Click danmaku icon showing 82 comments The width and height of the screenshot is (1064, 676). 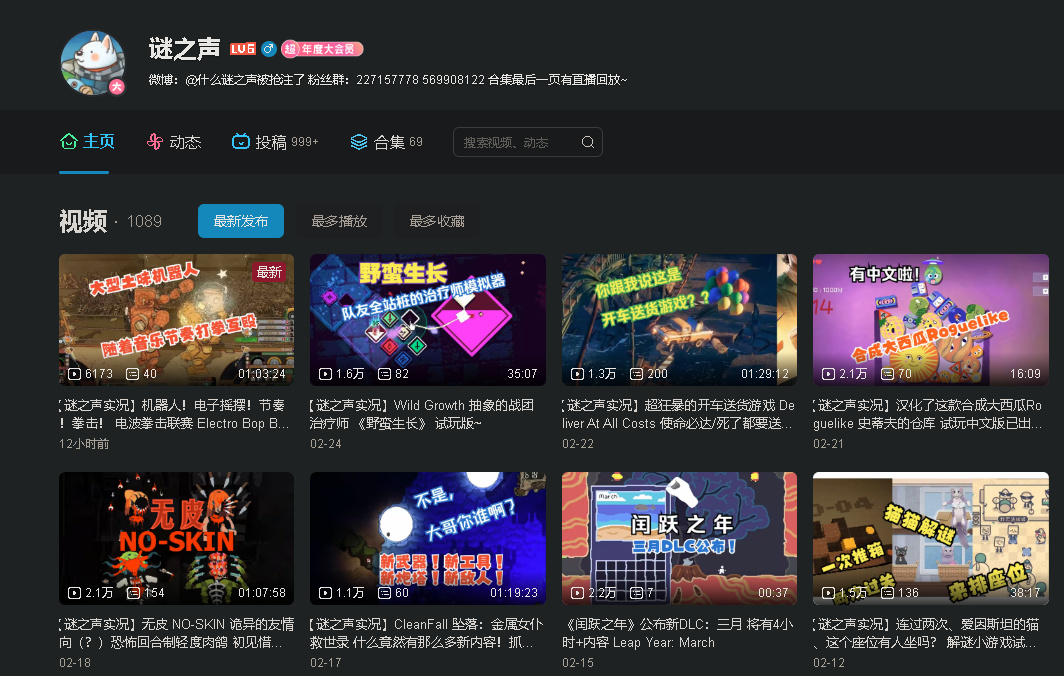click(x=384, y=374)
